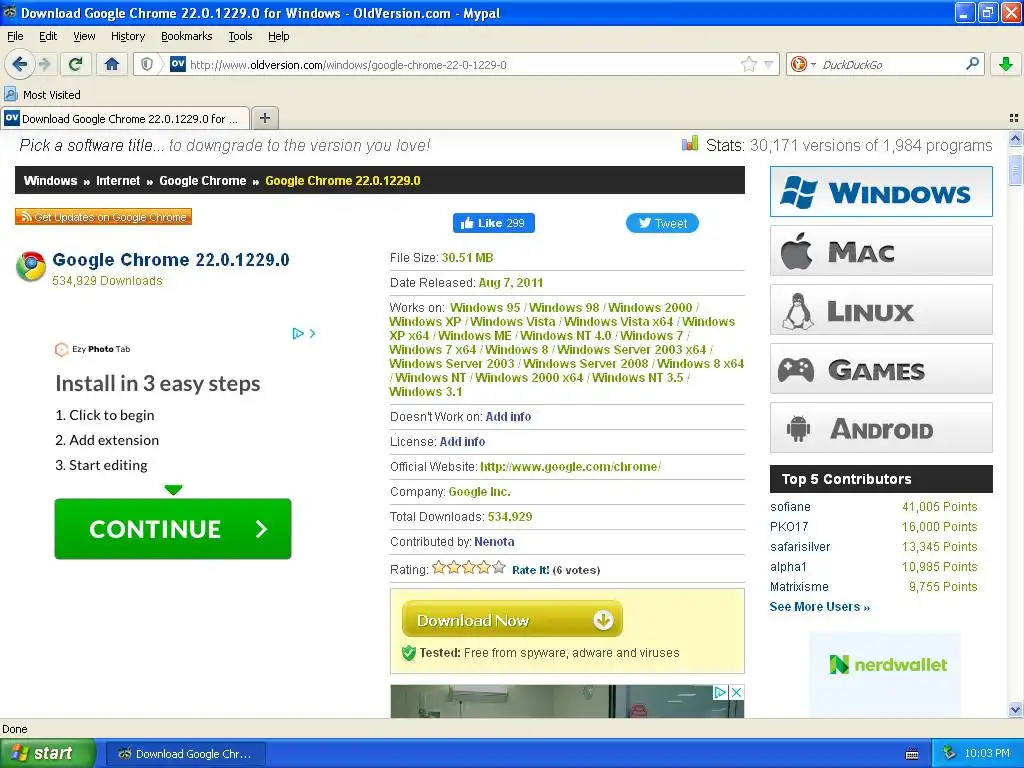The image size is (1024, 768).
Task: Click the fifth rating star
Action: point(499,568)
